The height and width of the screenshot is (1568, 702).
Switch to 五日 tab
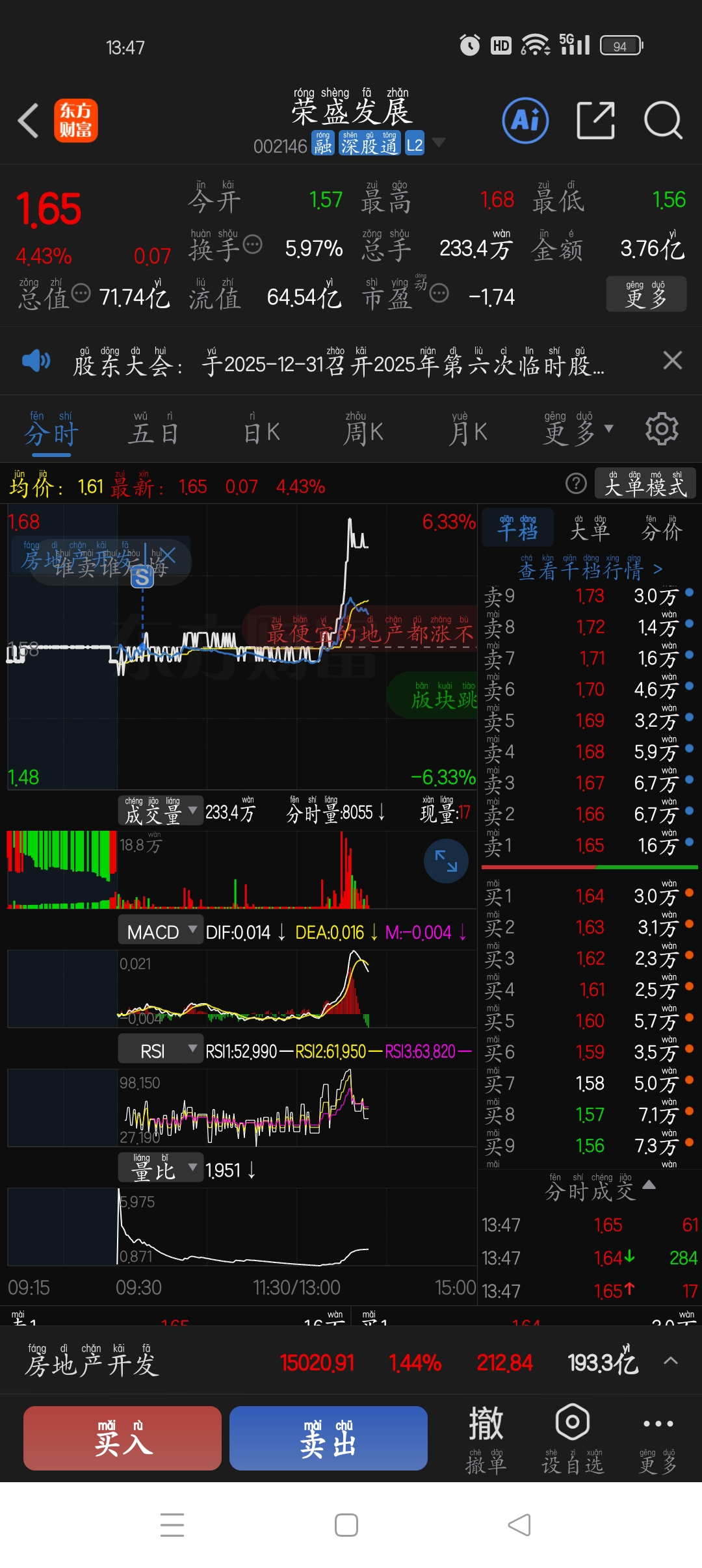click(x=153, y=429)
